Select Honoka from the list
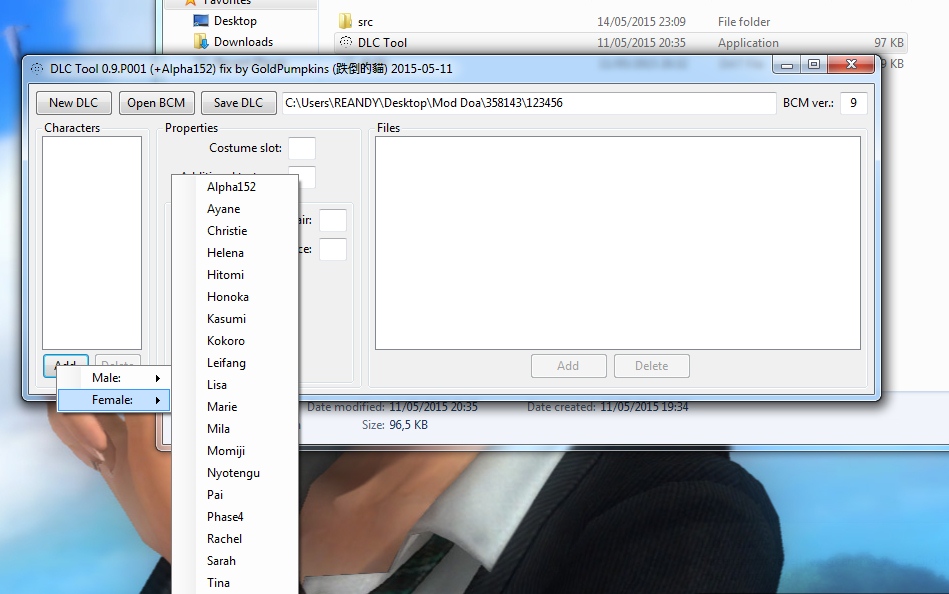The width and height of the screenshot is (949, 594). [x=228, y=297]
